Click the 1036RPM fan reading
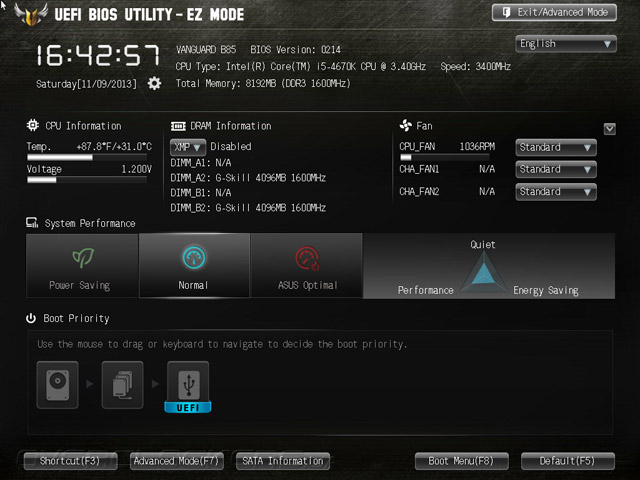Image resolution: width=640 pixels, height=480 pixels. tap(477, 147)
